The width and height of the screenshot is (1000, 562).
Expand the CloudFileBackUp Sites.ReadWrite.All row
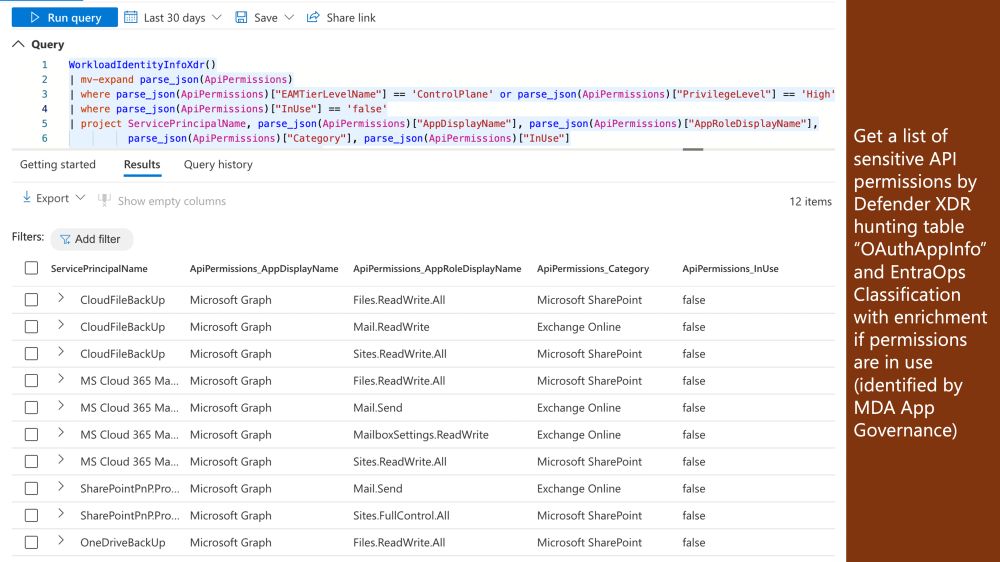tap(61, 351)
